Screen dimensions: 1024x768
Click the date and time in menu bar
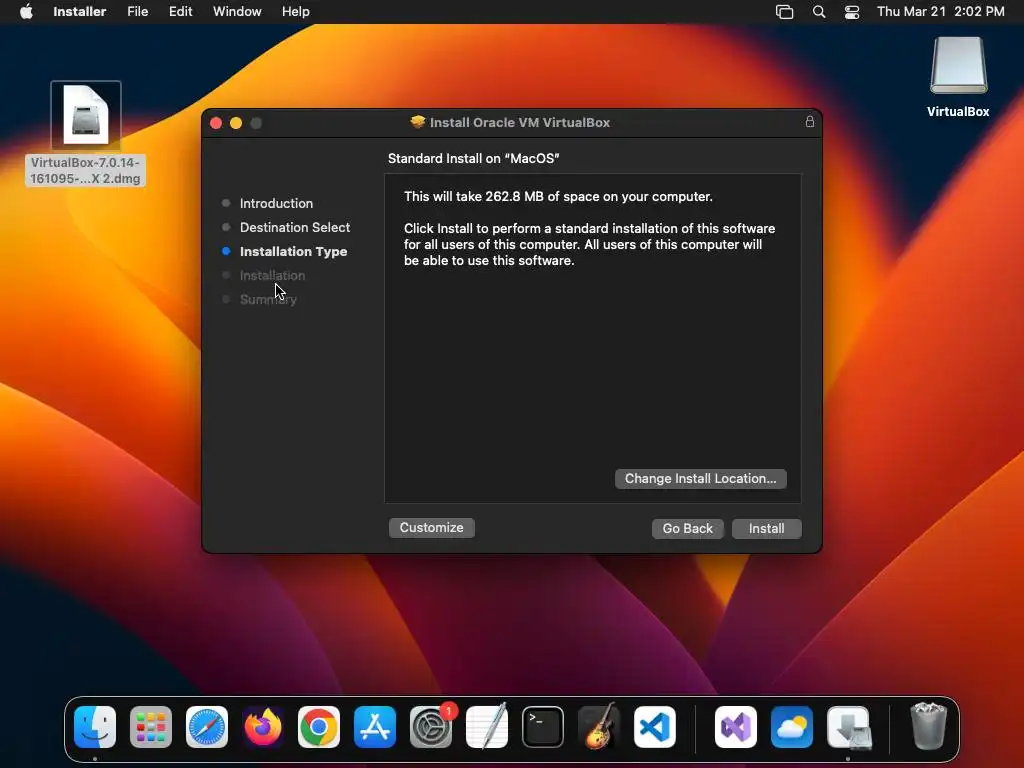[x=940, y=11]
